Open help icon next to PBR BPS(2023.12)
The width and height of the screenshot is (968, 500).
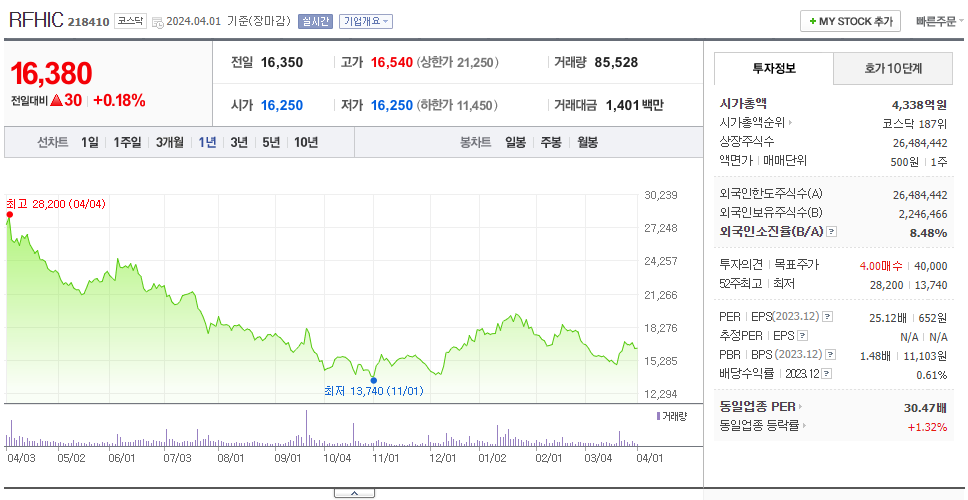click(831, 355)
